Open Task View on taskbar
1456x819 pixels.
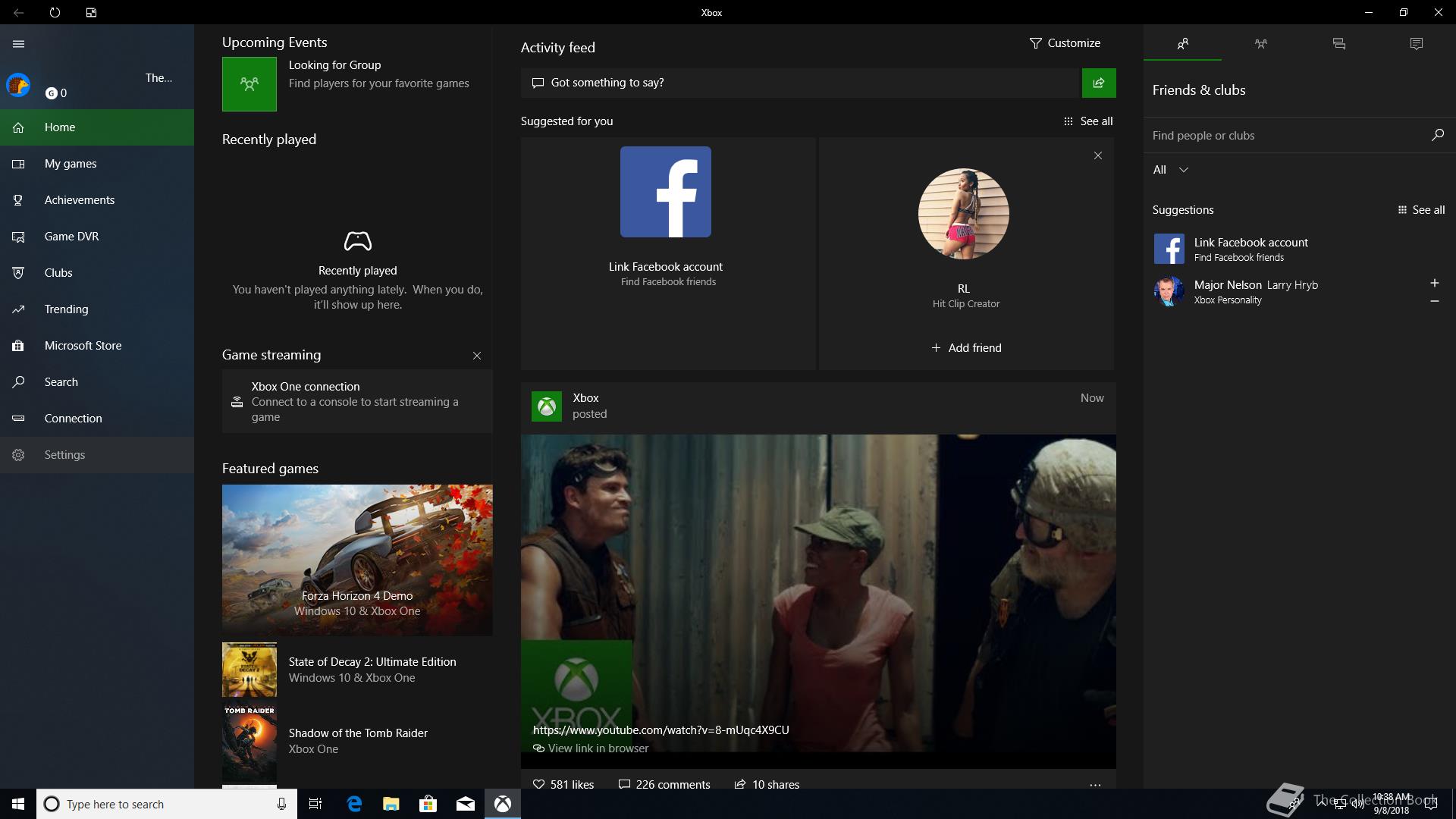(315, 804)
